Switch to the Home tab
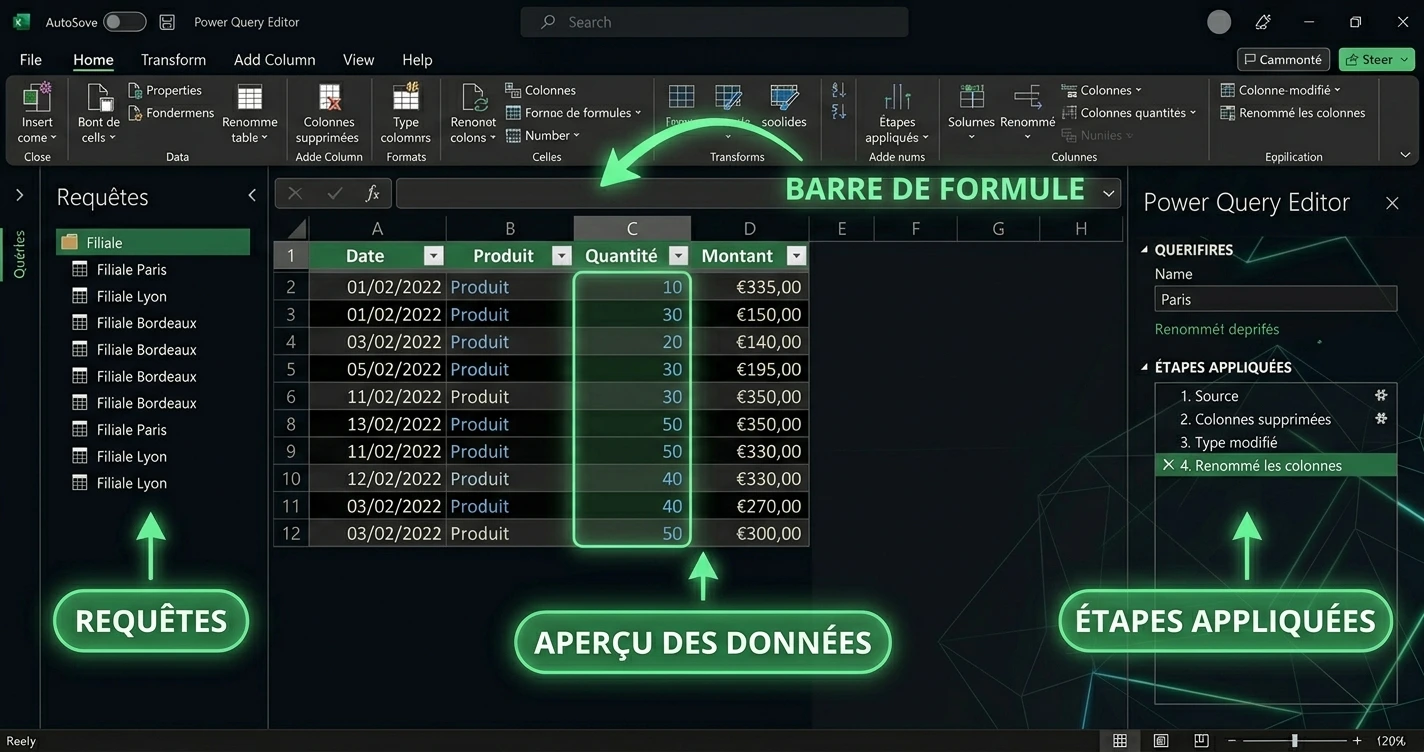1424x752 pixels. click(x=93, y=60)
